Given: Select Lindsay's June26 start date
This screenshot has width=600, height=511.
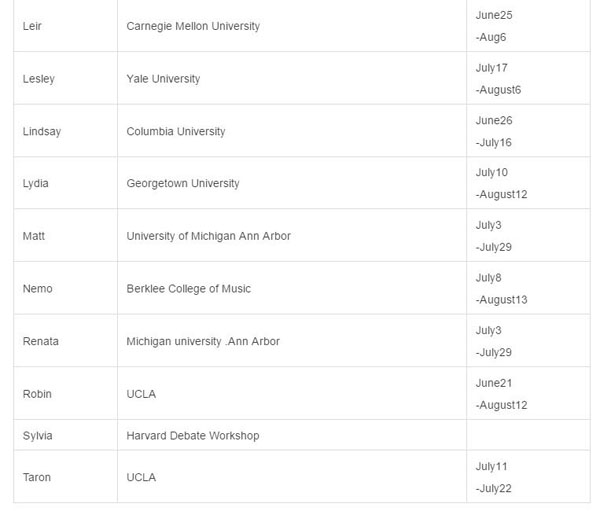Looking at the screenshot, I should tap(494, 120).
